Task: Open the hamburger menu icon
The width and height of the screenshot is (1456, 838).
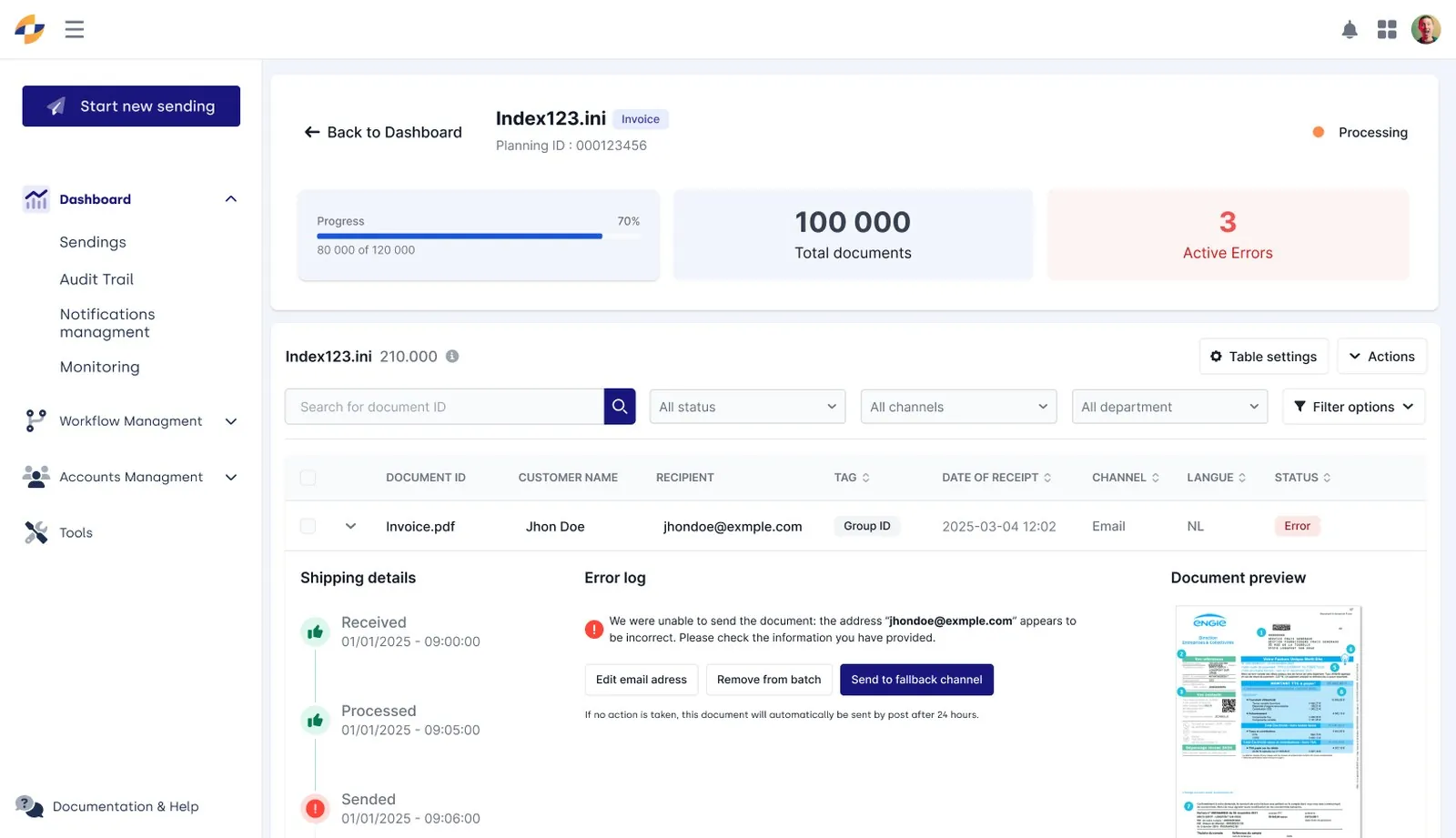Action: coord(75,29)
